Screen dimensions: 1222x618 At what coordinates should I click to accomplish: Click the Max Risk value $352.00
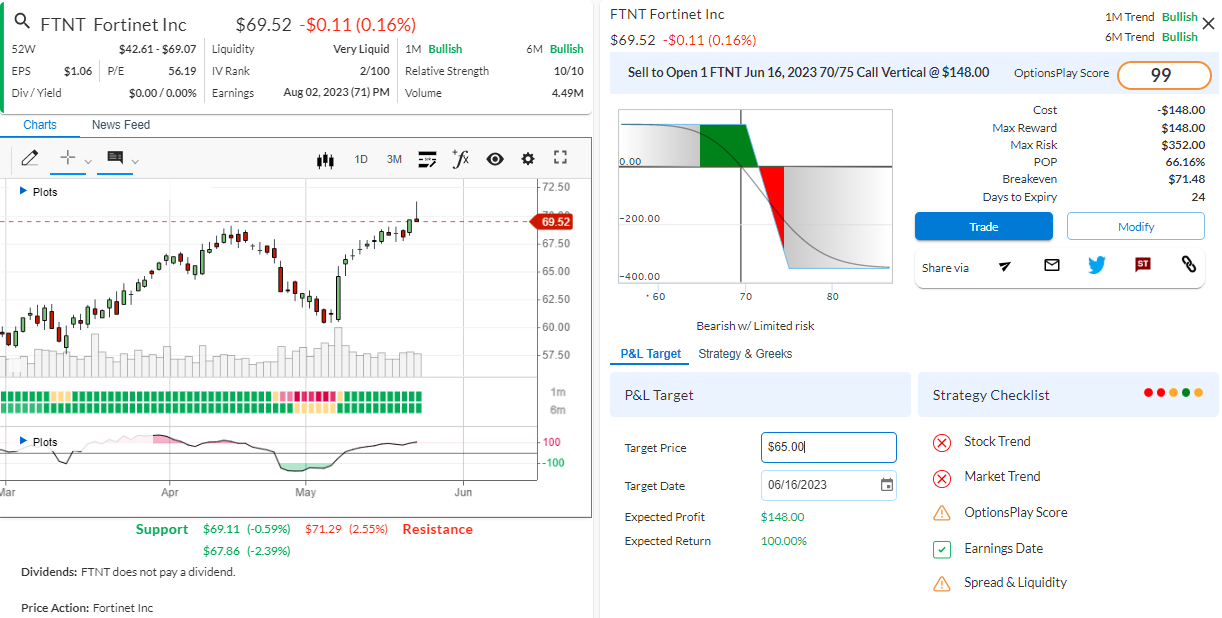1183,145
